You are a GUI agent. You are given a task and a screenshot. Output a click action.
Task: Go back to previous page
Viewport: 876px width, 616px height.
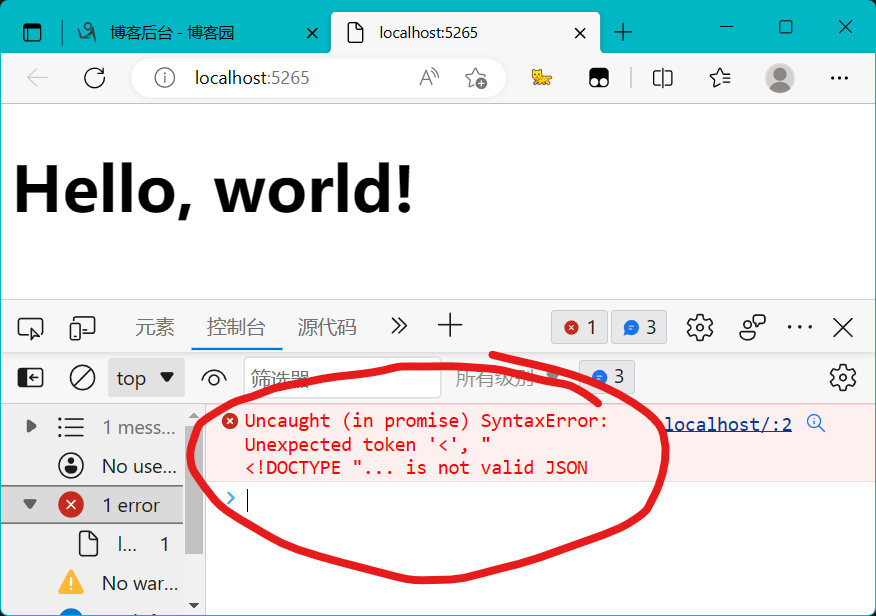click(37, 78)
